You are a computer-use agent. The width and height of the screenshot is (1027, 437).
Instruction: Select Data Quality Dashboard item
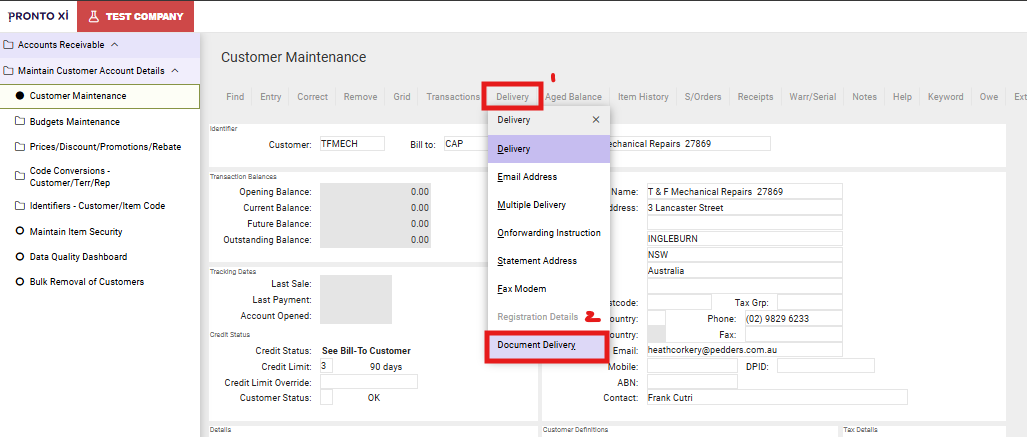click(x=78, y=257)
